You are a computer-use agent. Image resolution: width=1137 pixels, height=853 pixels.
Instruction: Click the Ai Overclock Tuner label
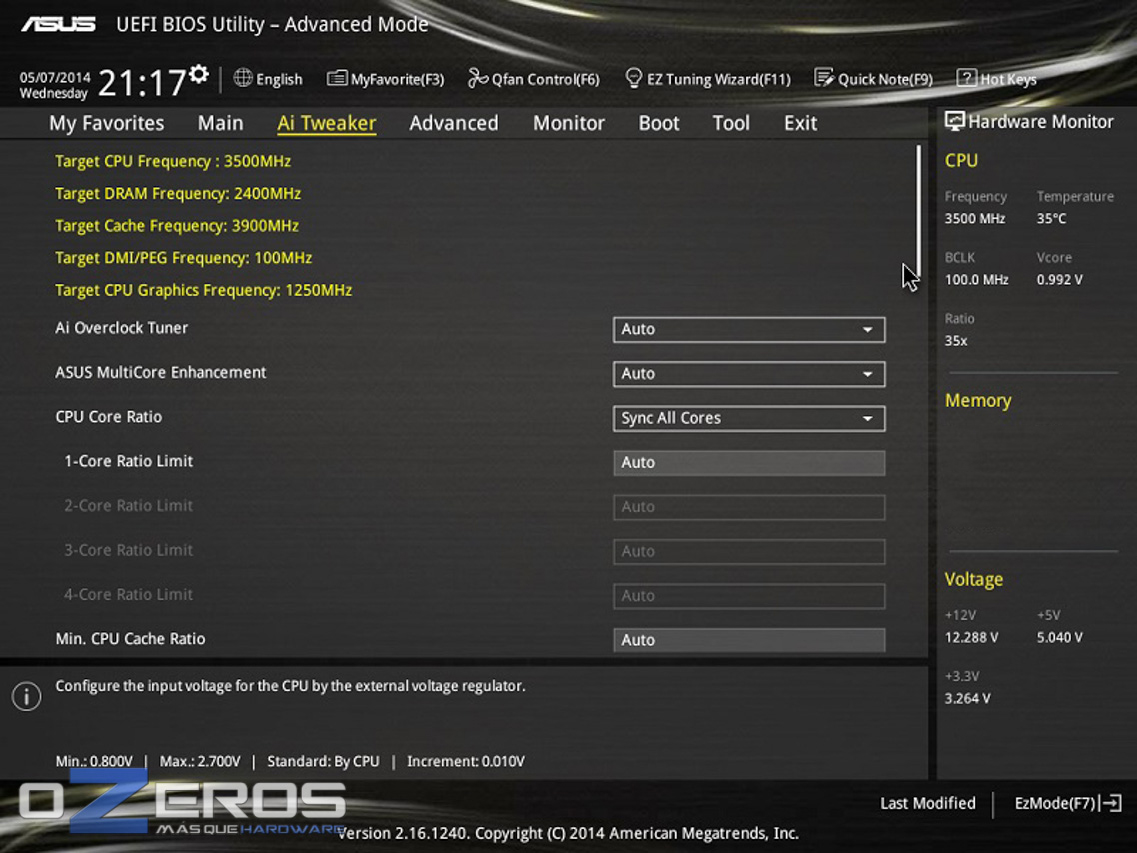pyautogui.click(x=121, y=328)
